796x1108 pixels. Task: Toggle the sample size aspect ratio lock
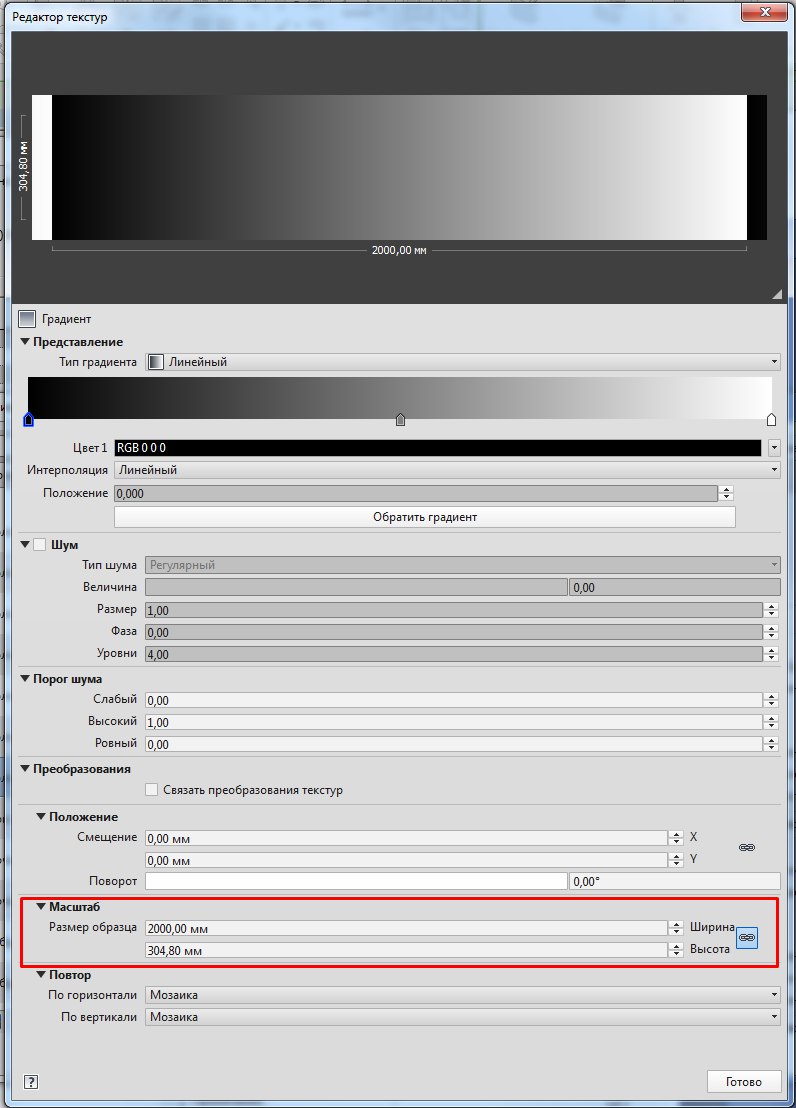tap(747, 938)
